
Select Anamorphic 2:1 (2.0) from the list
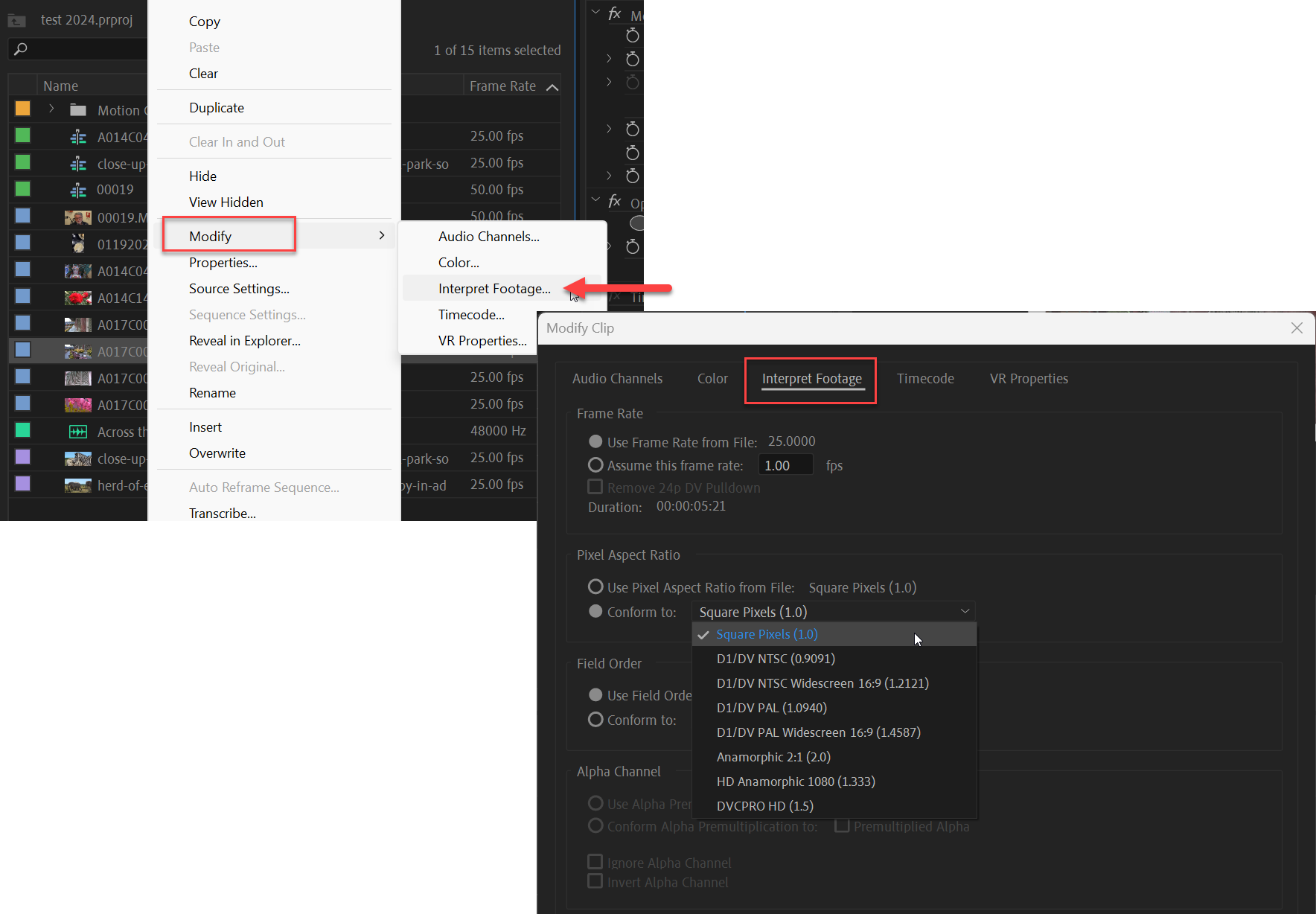click(x=773, y=756)
